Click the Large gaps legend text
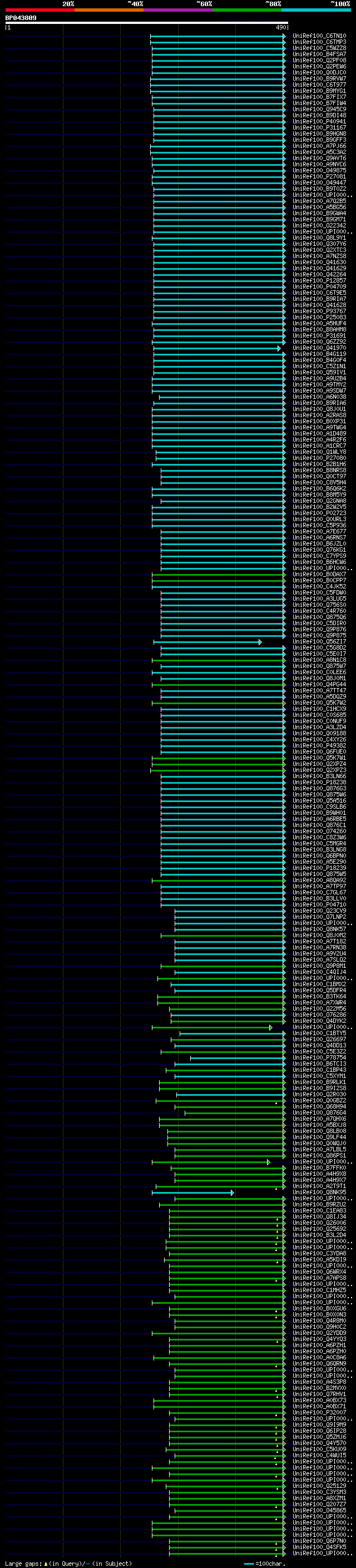 click(68, 1564)
